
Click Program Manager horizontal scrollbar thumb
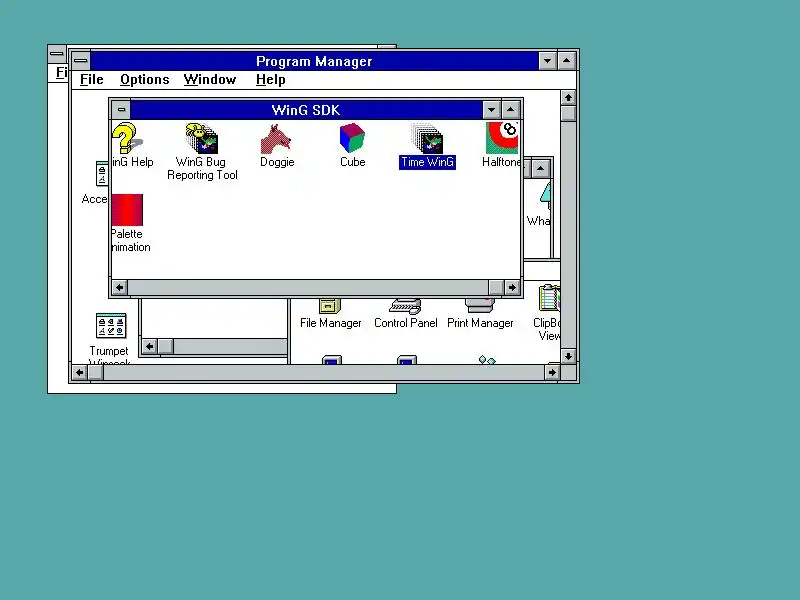pyautogui.click(x=96, y=372)
